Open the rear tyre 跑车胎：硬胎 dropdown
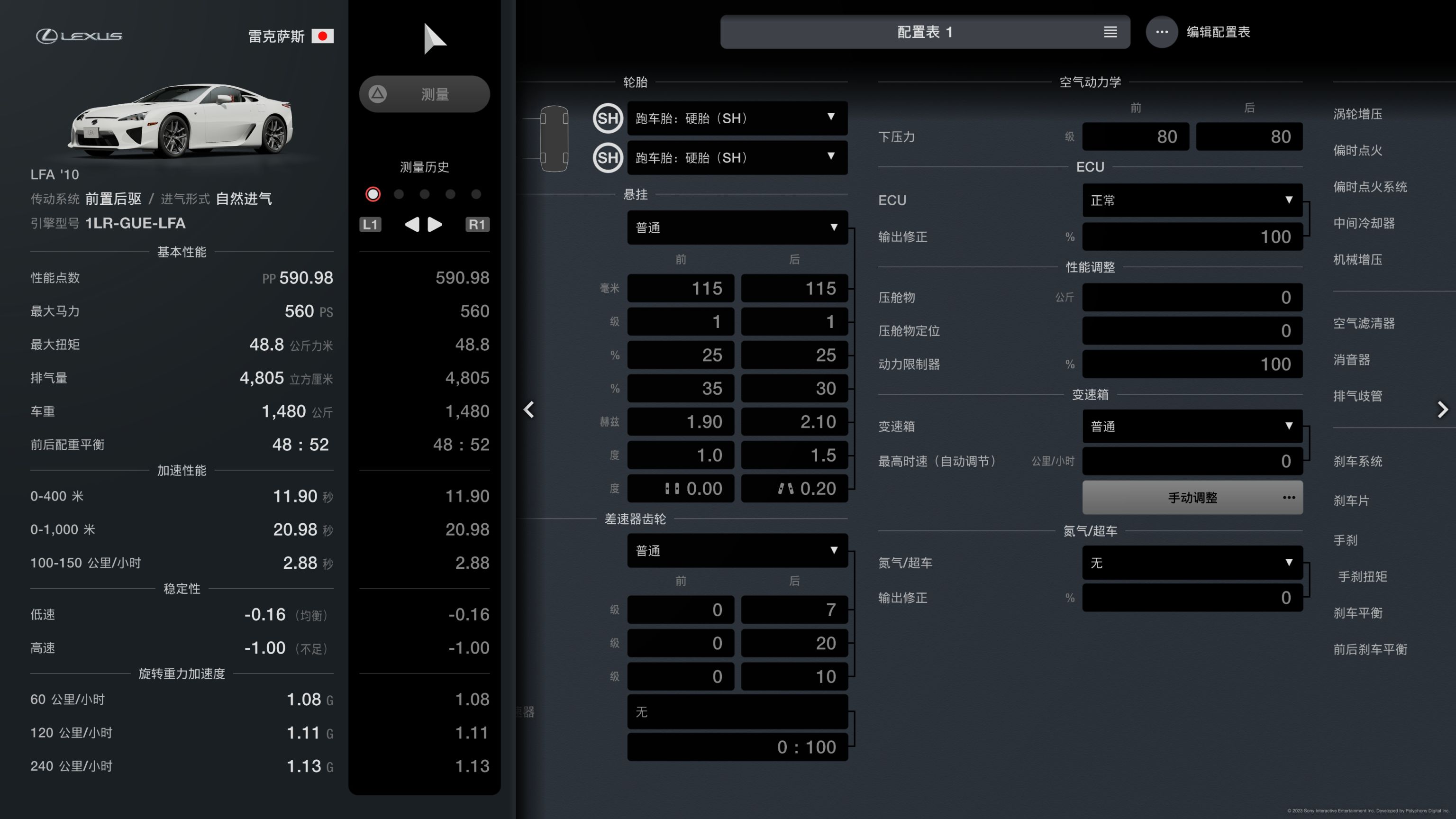 pyautogui.click(x=737, y=158)
